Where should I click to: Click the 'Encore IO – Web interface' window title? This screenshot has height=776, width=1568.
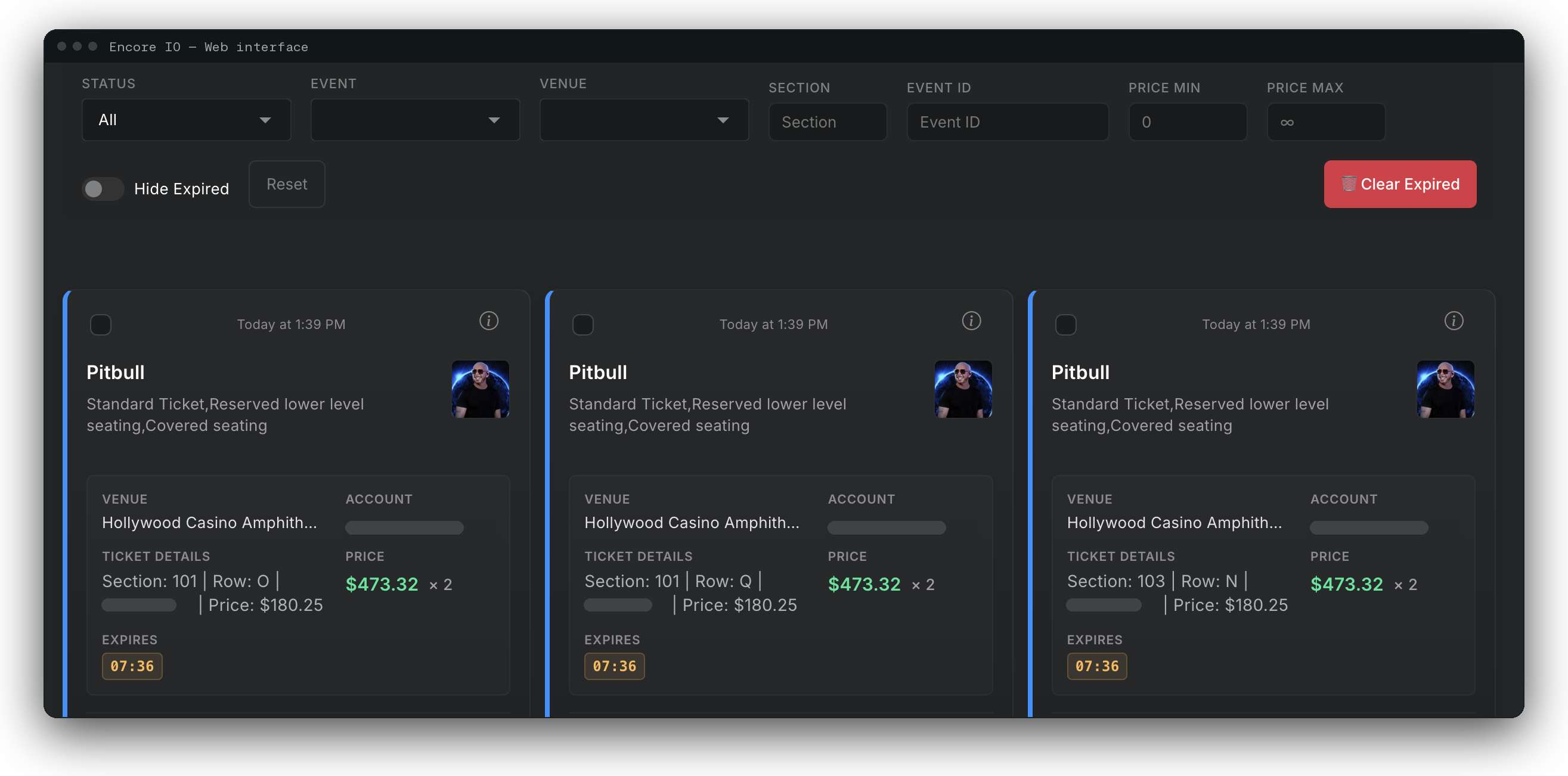209,47
